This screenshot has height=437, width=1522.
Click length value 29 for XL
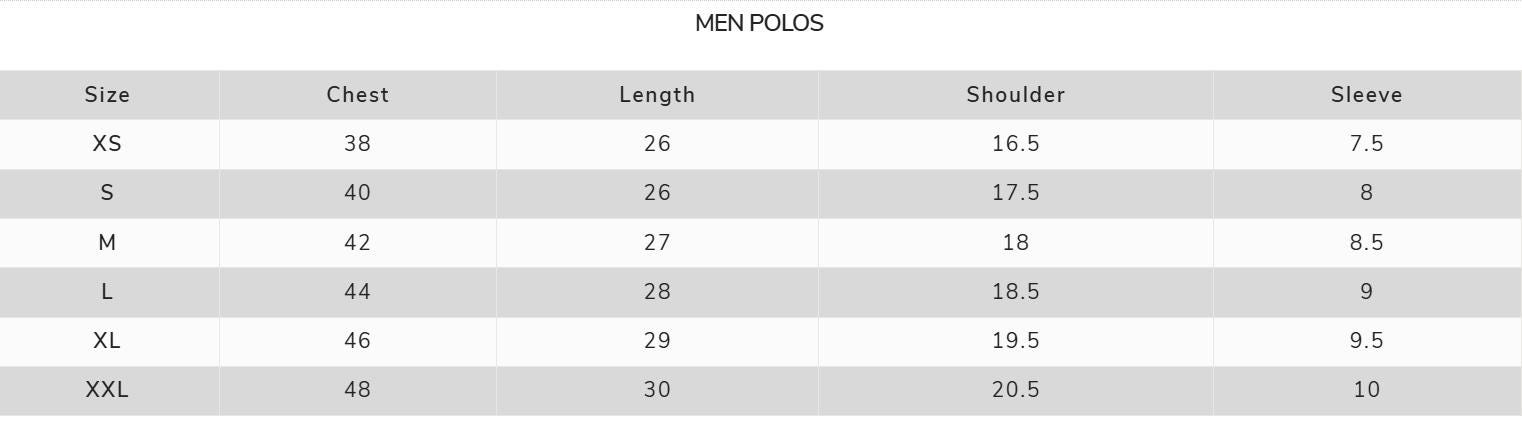click(657, 341)
